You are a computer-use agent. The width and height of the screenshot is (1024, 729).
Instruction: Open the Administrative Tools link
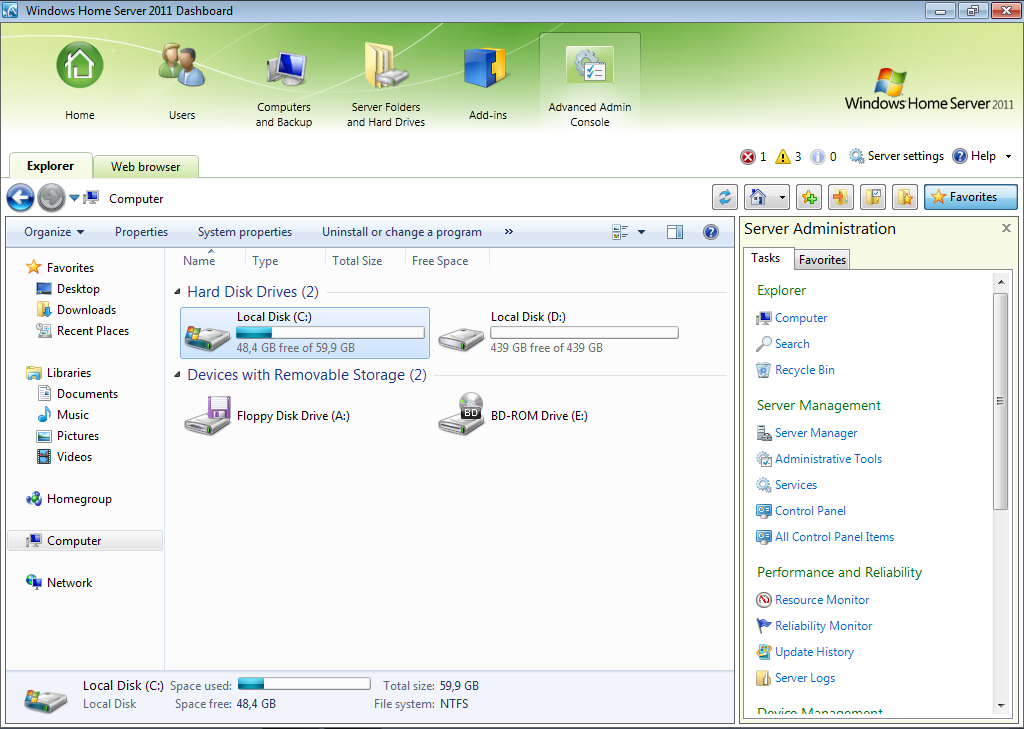point(828,459)
